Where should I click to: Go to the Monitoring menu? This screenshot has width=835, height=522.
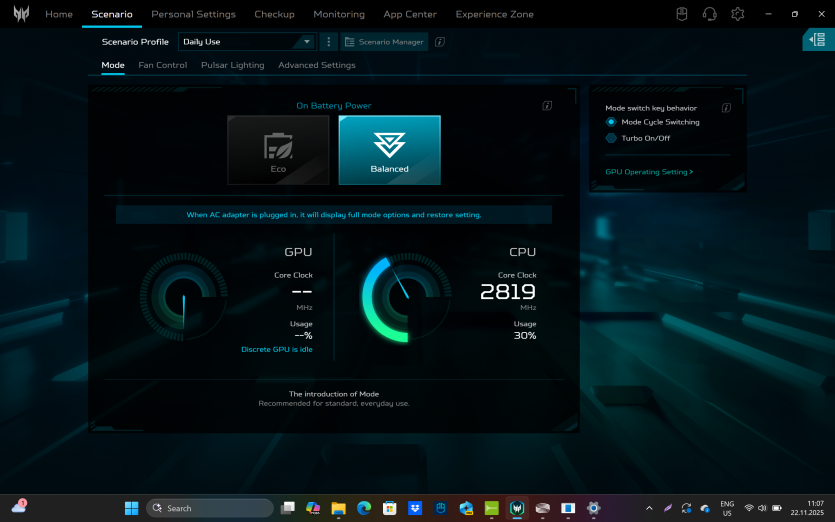click(339, 14)
